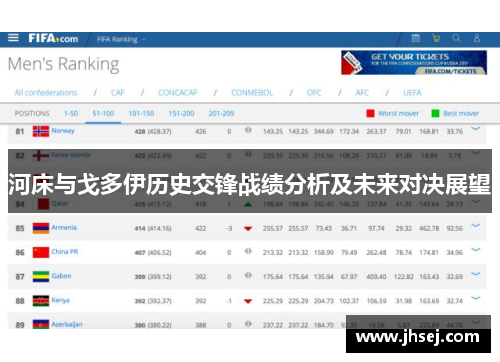Select the 1-50 positions tab
Viewport: 500px width, 362px height.
(71, 113)
